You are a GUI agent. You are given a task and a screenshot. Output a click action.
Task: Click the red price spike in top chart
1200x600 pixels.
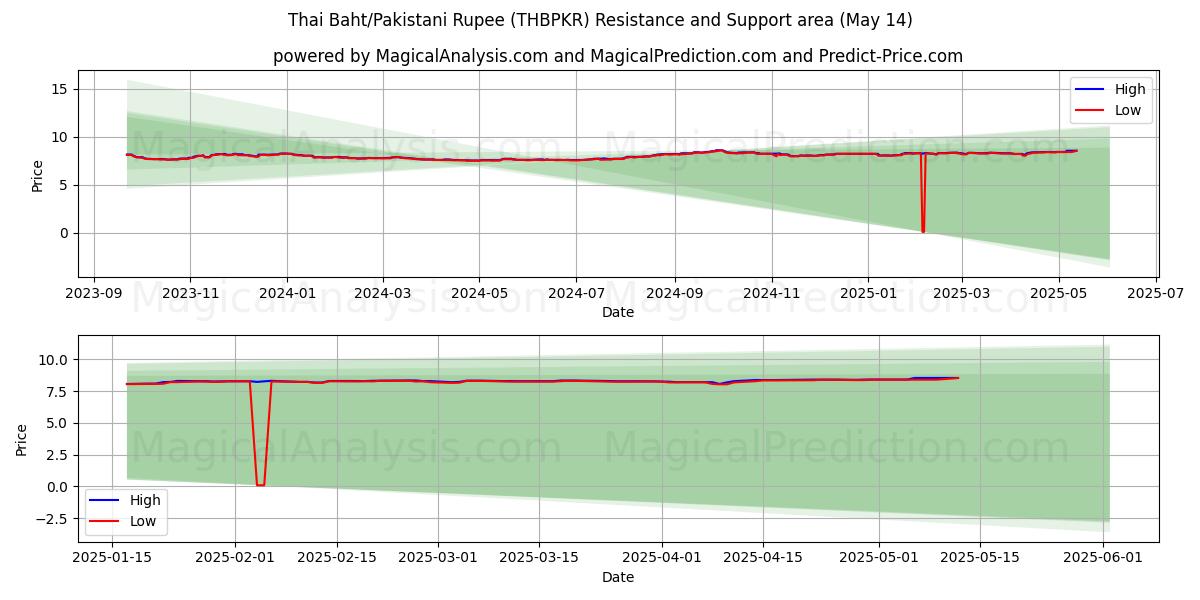pos(923,192)
